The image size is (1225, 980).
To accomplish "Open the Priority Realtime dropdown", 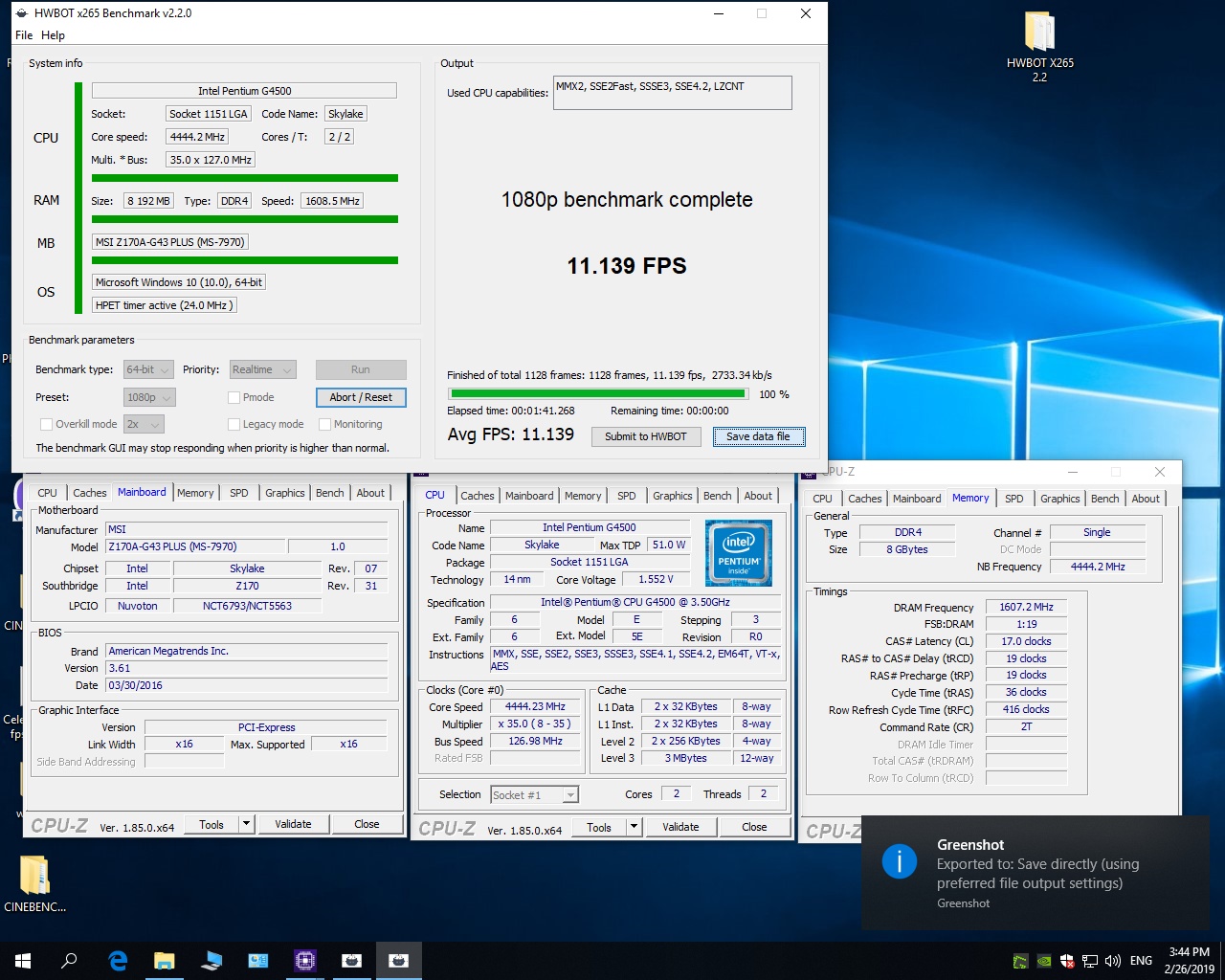I will click(x=262, y=369).
